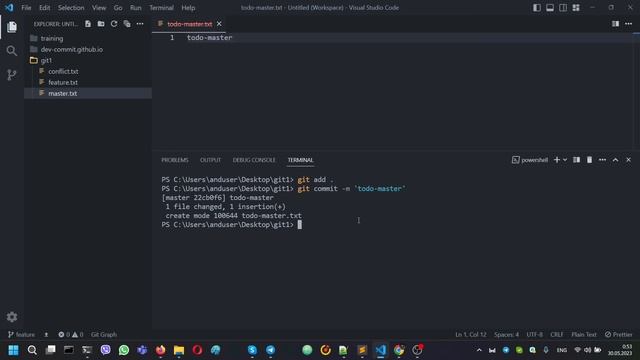640x360 pixels.
Task: Open conflict.txt in the Explorer
Action: point(88,71)
